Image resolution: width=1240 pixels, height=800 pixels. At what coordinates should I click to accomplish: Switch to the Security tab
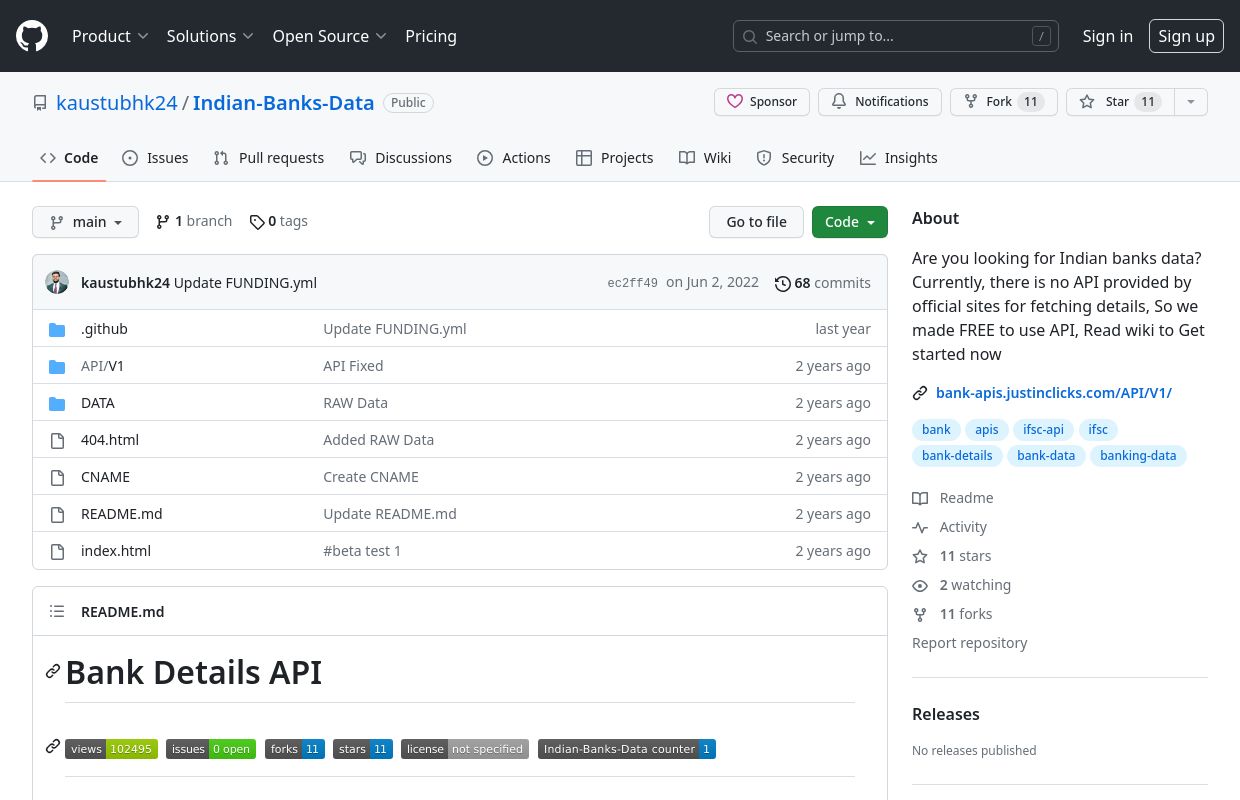coord(795,158)
